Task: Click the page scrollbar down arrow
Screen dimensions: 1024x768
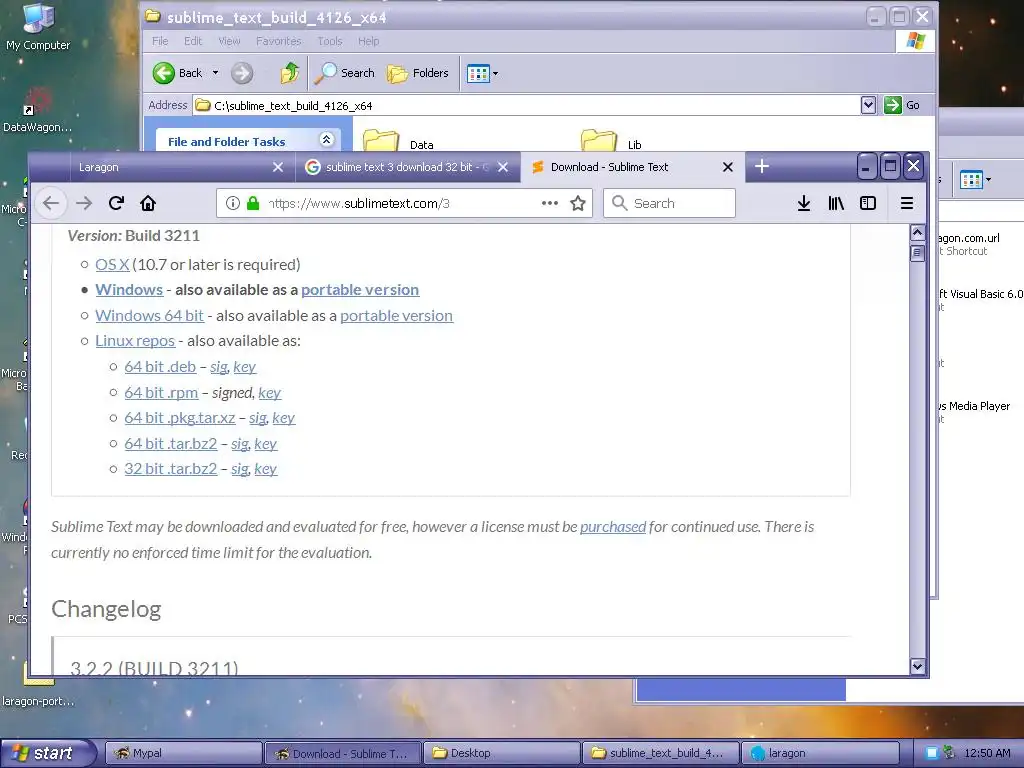Action: pos(917,666)
